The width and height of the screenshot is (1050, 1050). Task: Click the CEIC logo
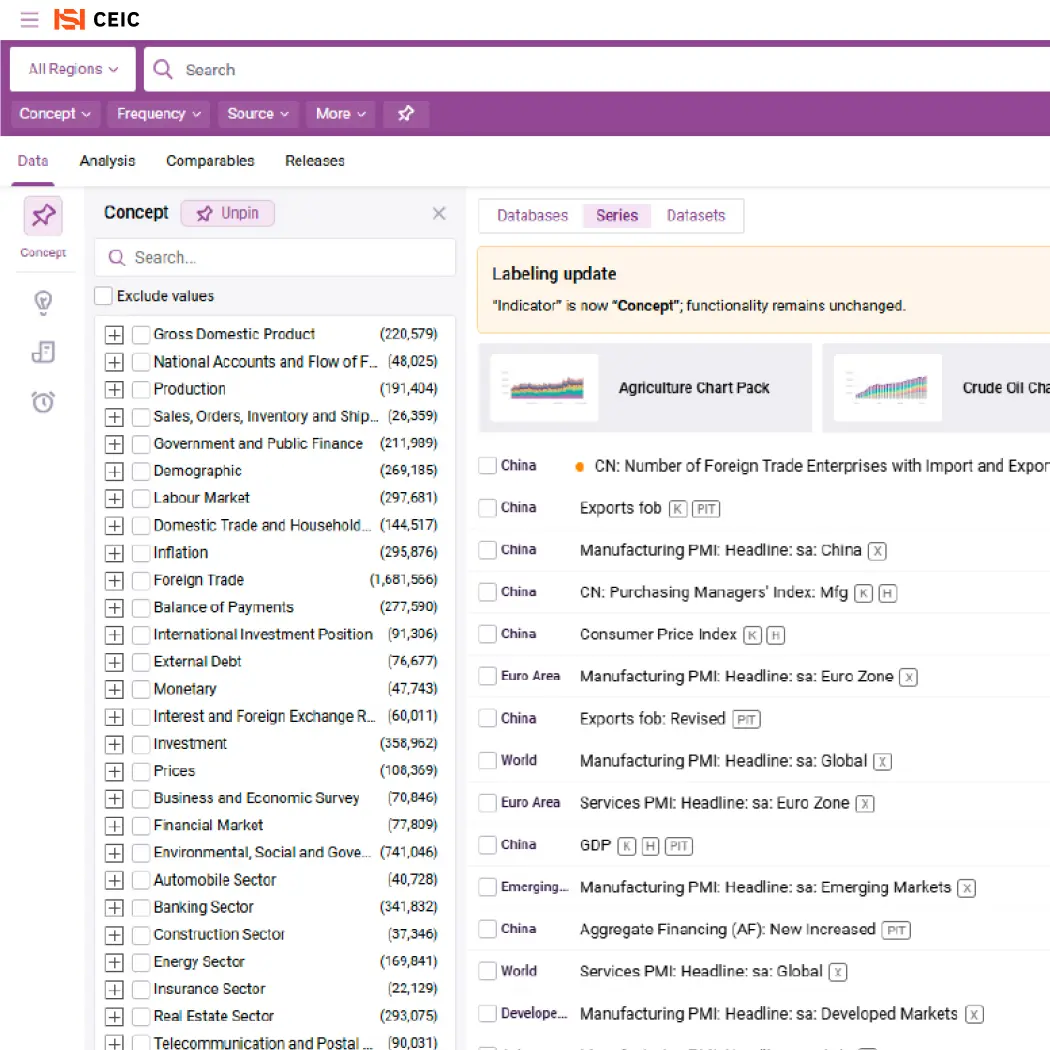(97, 19)
